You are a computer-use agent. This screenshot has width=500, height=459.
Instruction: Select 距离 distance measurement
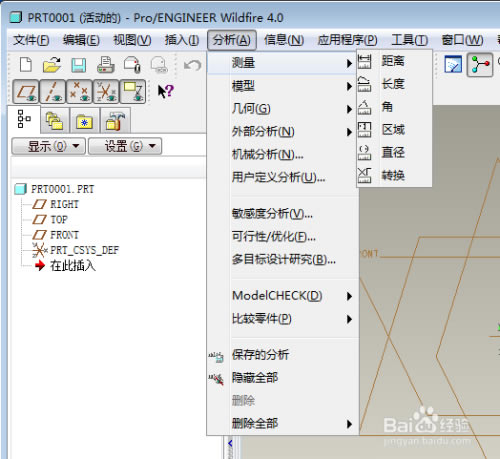394,61
